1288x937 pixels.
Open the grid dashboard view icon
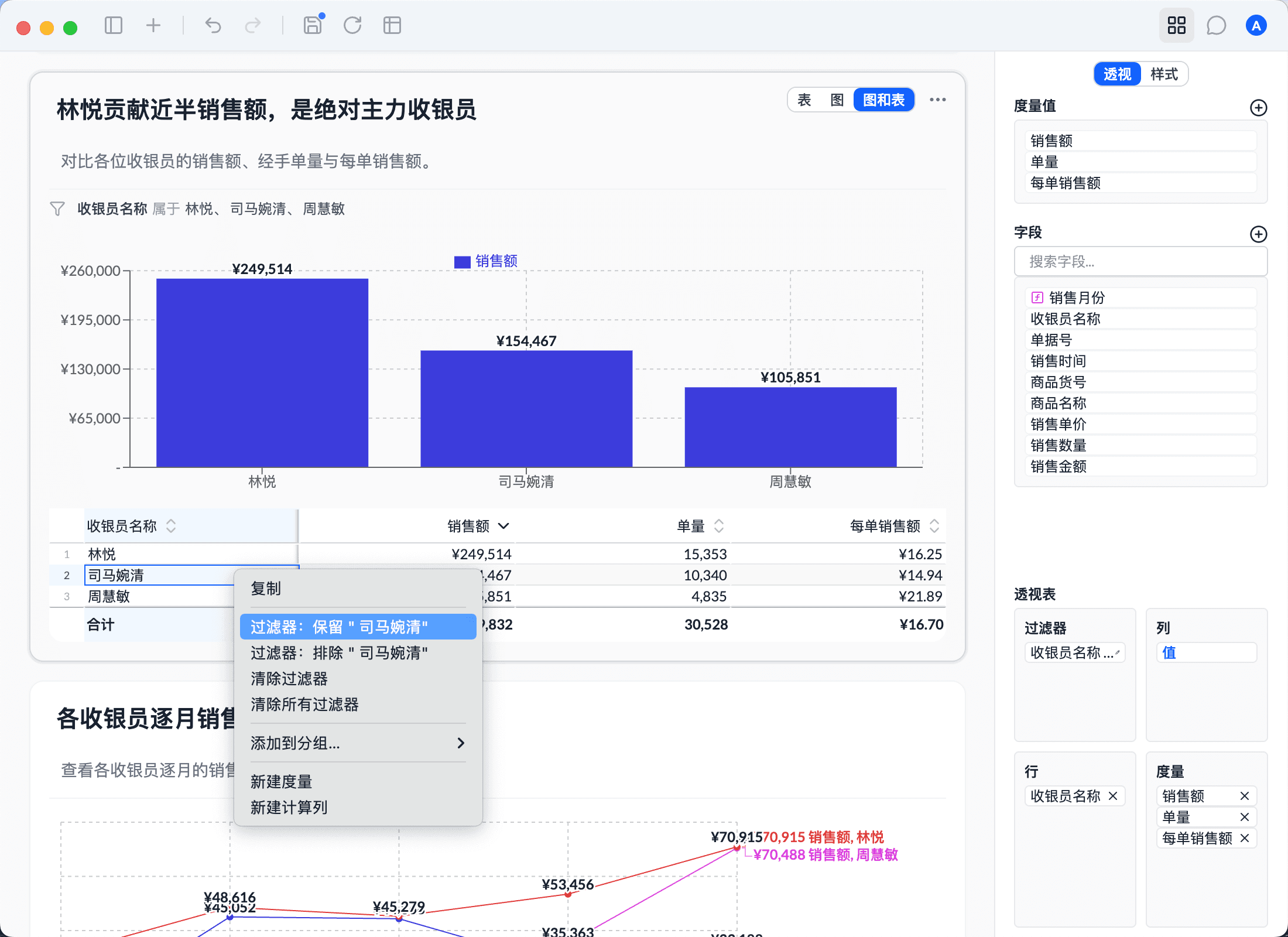1176,25
